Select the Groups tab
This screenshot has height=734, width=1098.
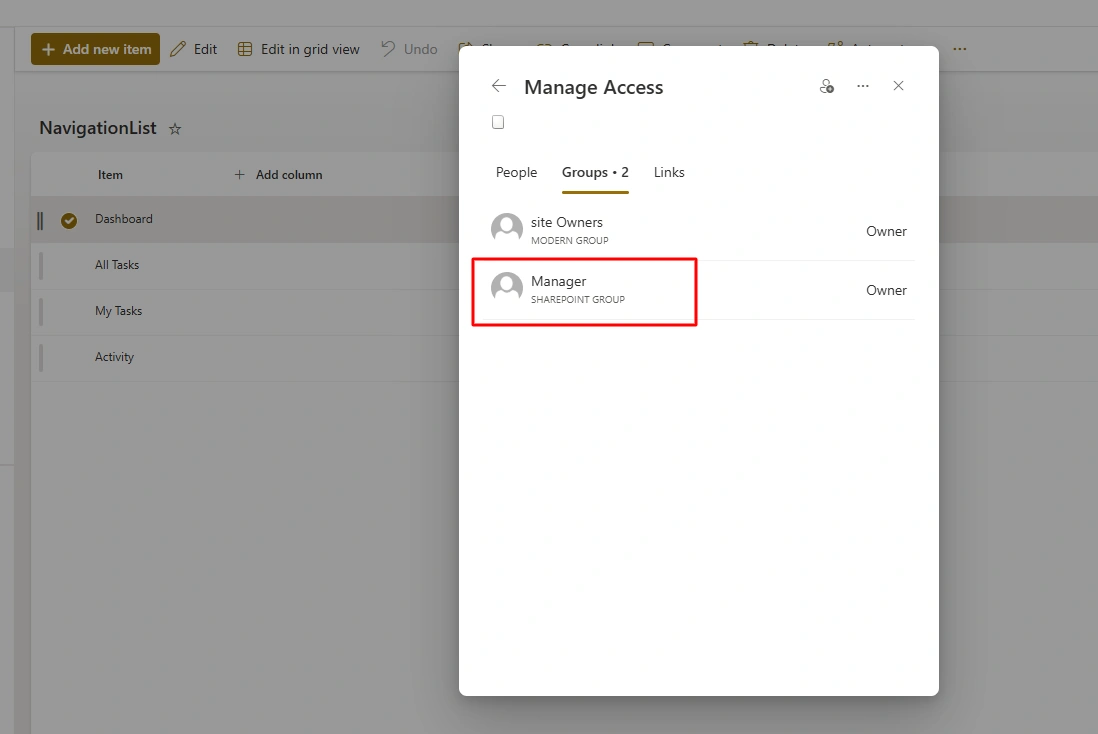pos(595,172)
